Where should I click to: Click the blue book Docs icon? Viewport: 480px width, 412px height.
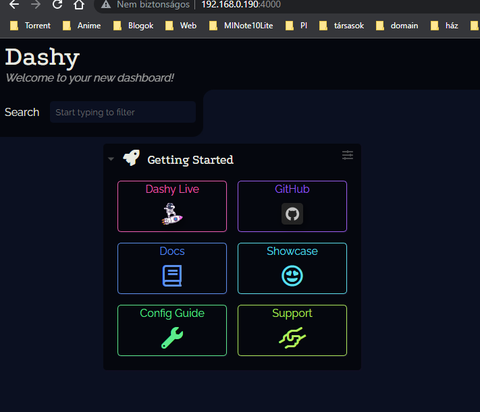point(172,276)
